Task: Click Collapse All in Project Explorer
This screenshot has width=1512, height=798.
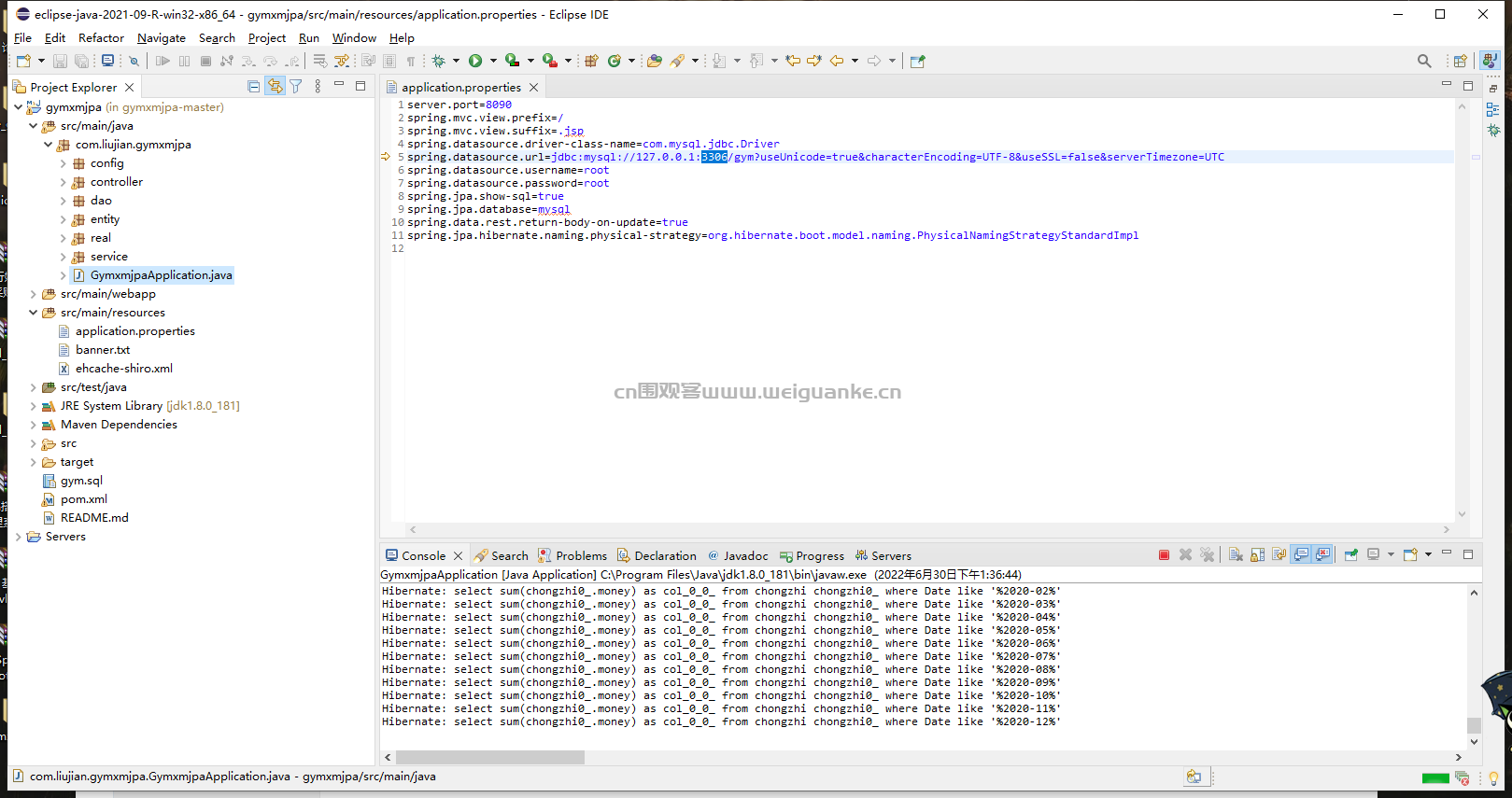Action: click(253, 86)
